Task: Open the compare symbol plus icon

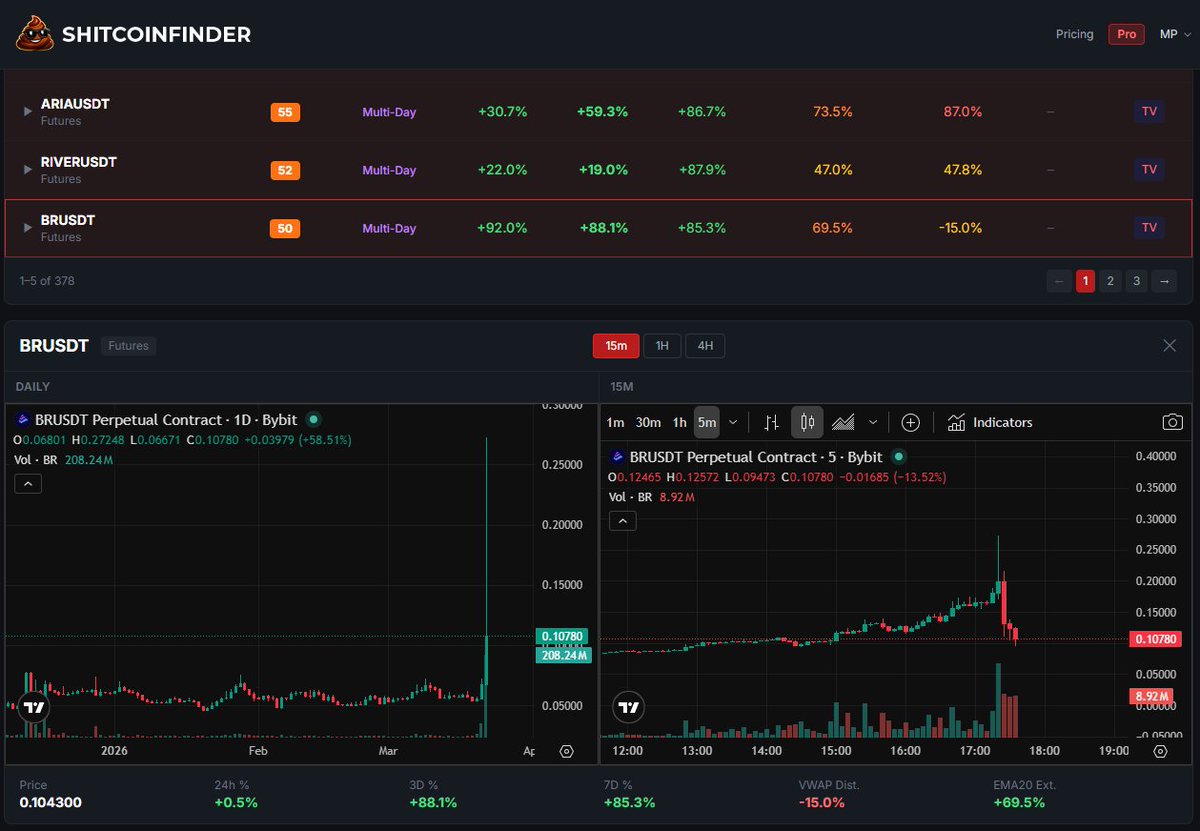Action: tap(911, 422)
